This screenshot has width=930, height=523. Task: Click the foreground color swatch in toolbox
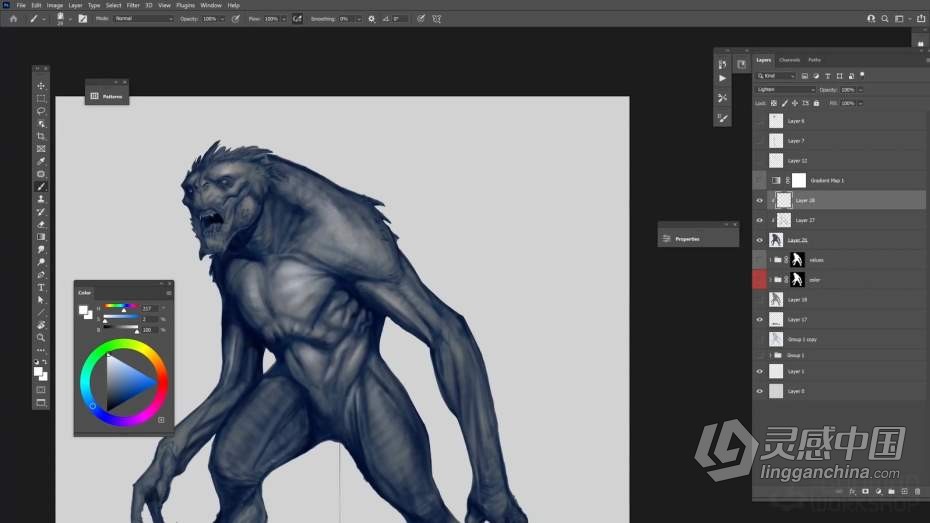pyautogui.click(x=38, y=372)
